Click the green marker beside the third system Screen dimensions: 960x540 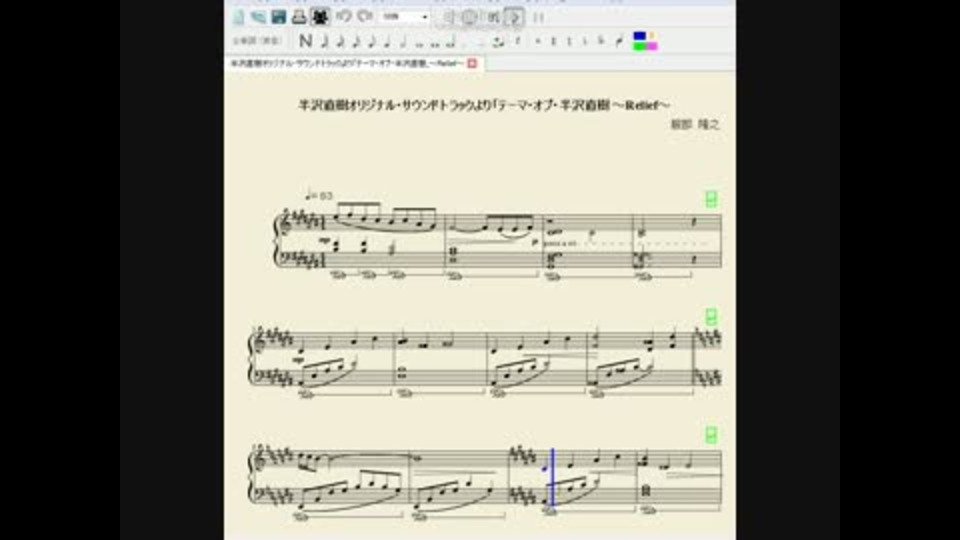[711, 435]
